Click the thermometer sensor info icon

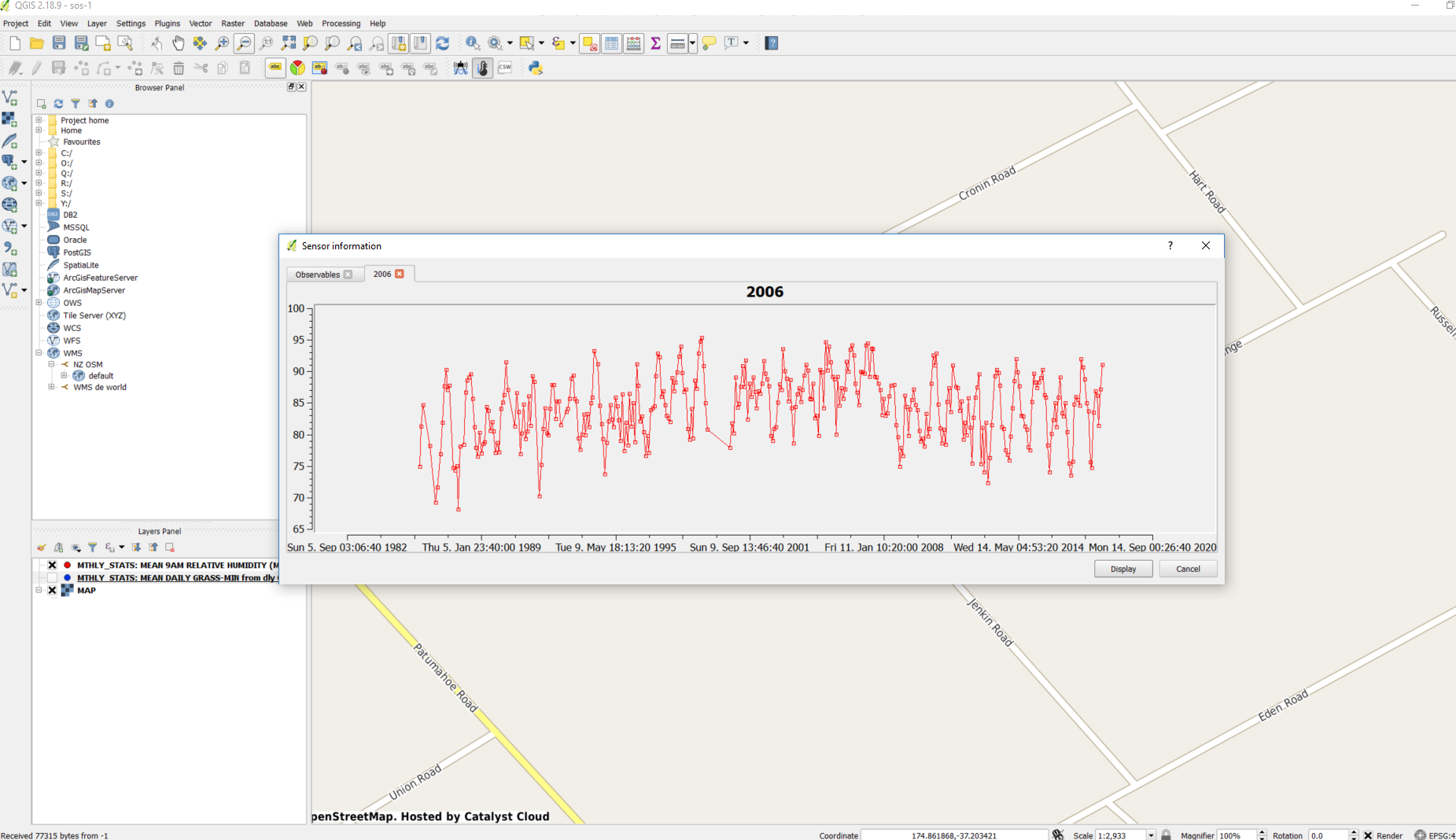[x=482, y=68]
